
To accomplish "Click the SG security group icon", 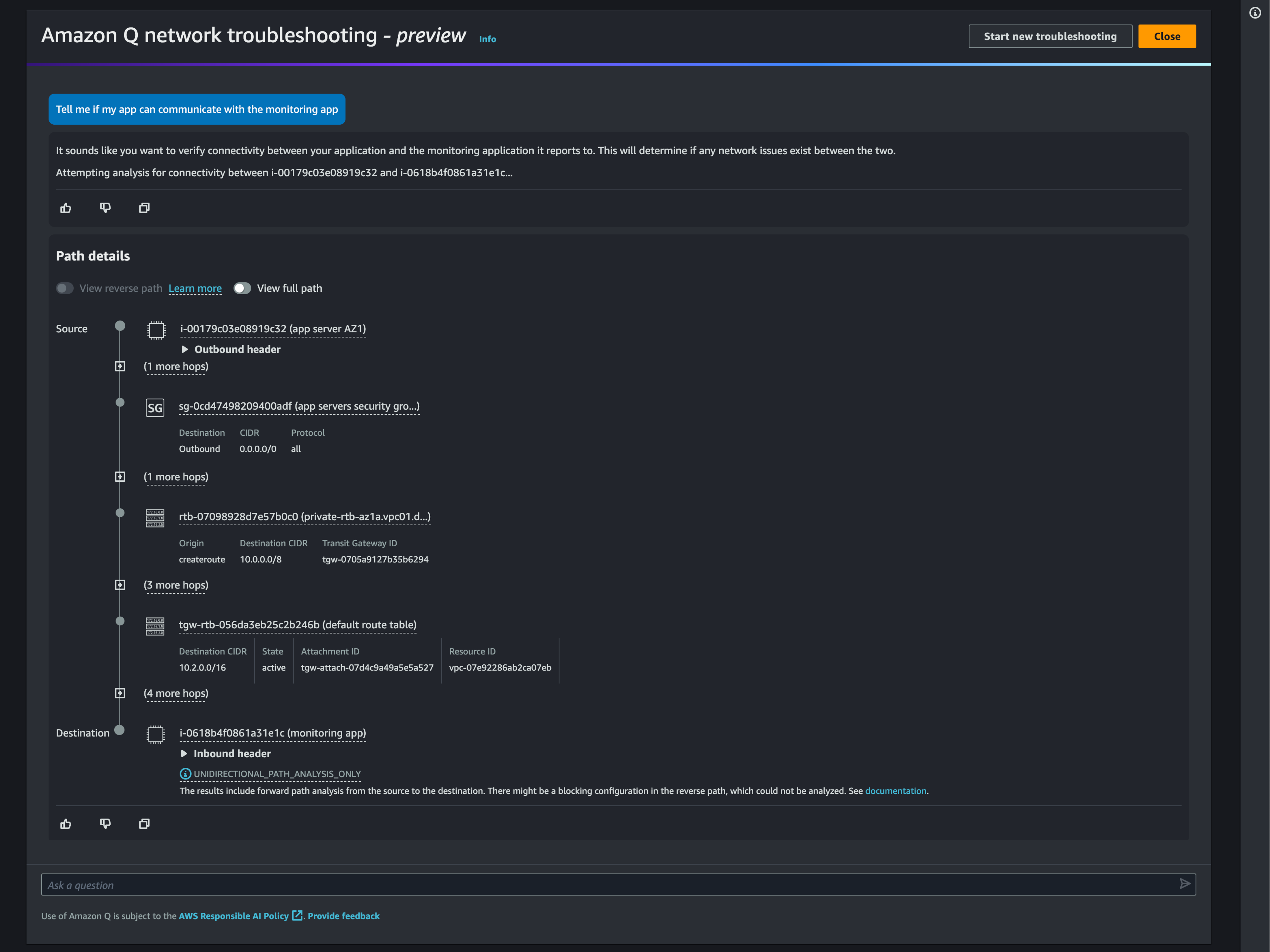I will pos(155,407).
